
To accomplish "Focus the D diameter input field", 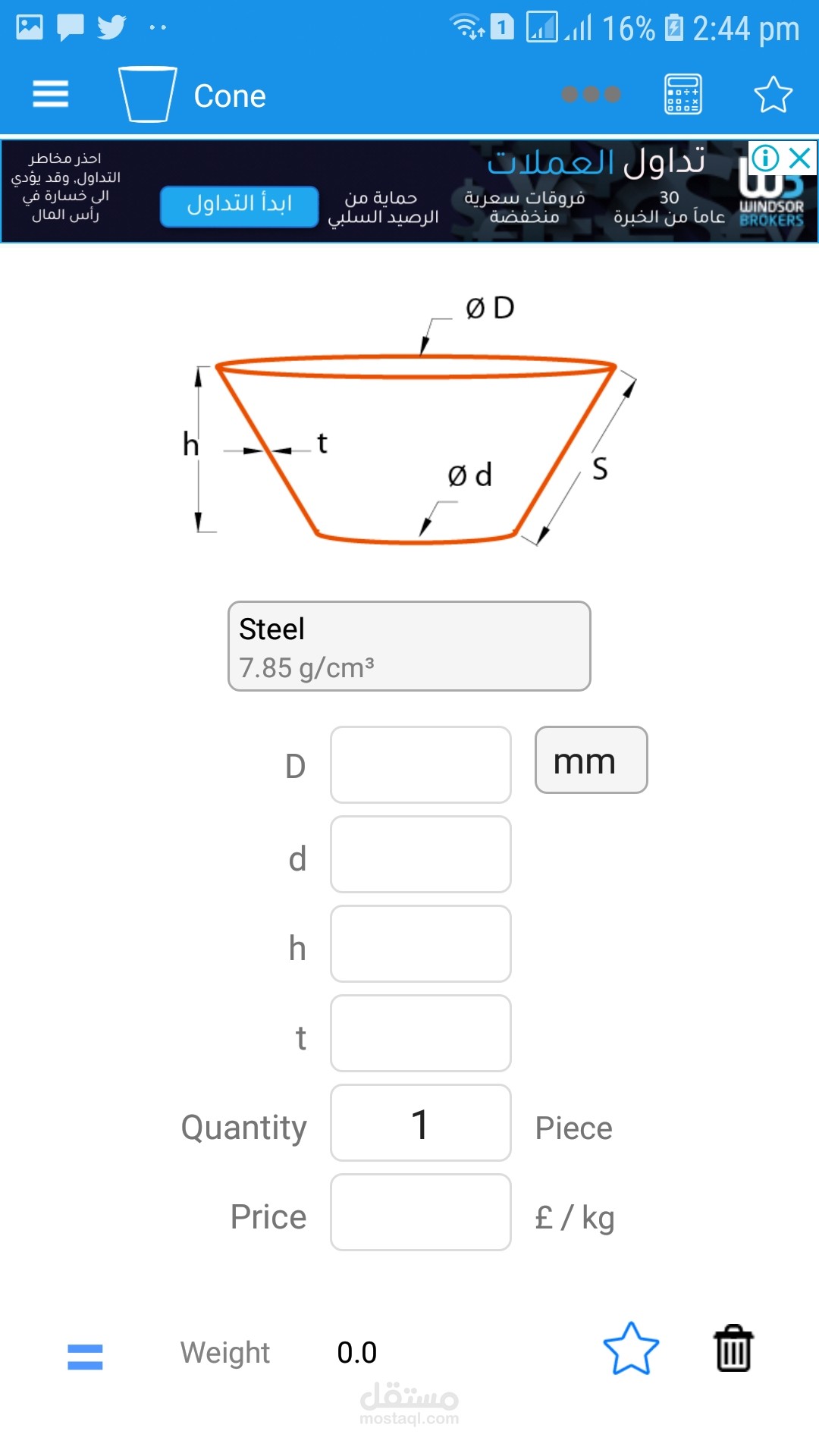I will click(x=421, y=765).
